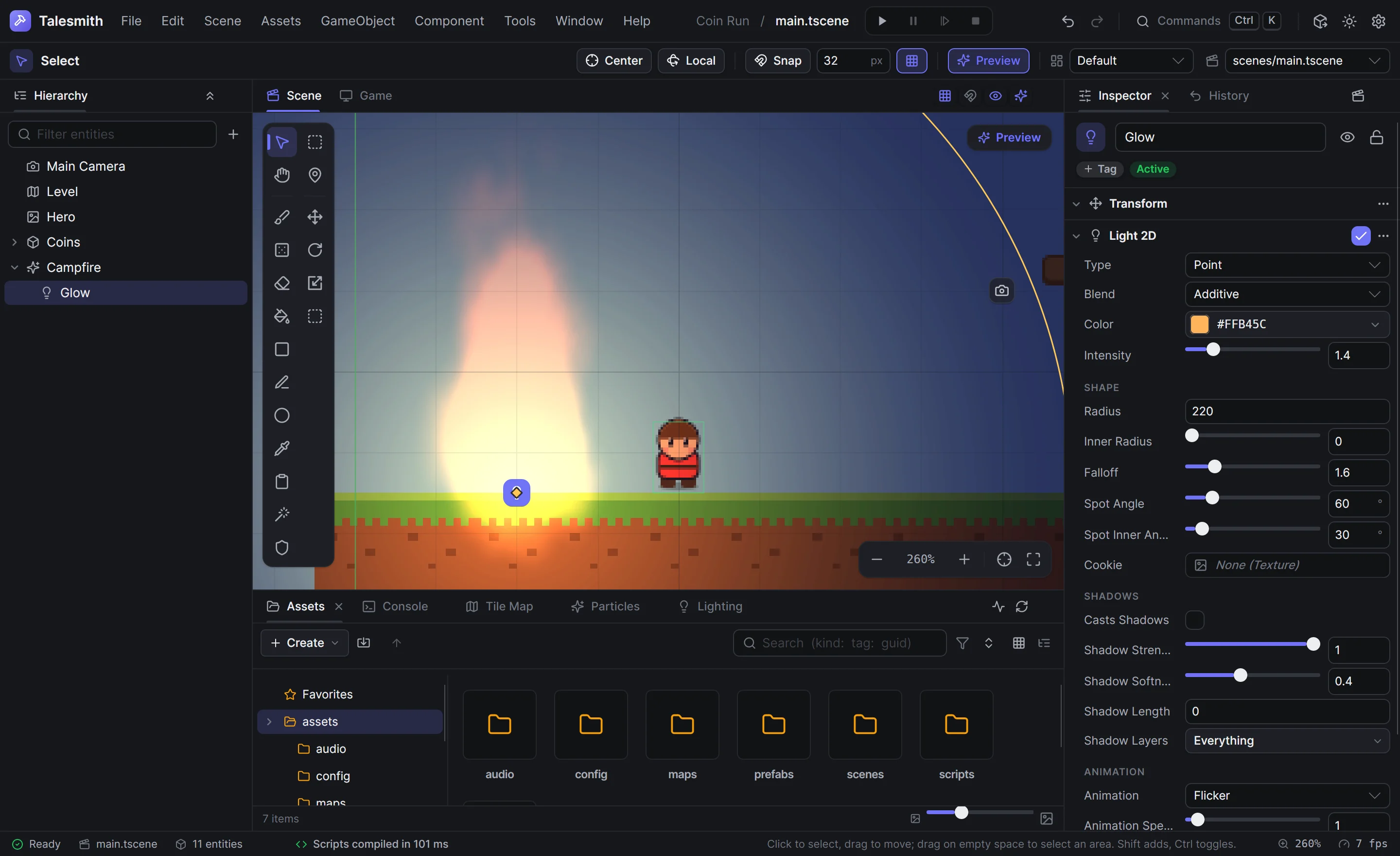Select the Magic Wand tool
This screenshot has width=1400, height=856.
282,515
